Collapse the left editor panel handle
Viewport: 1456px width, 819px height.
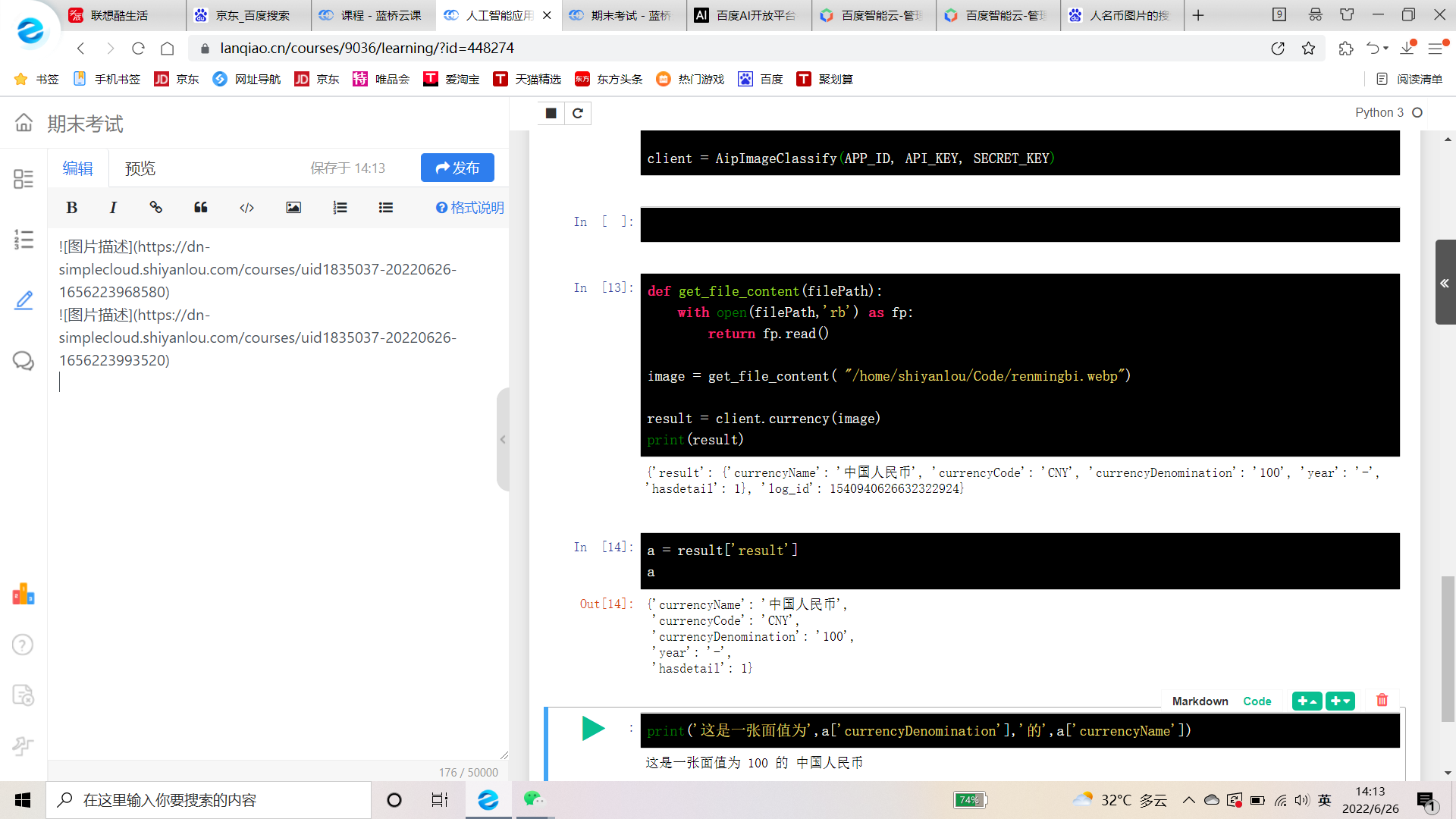(502, 439)
